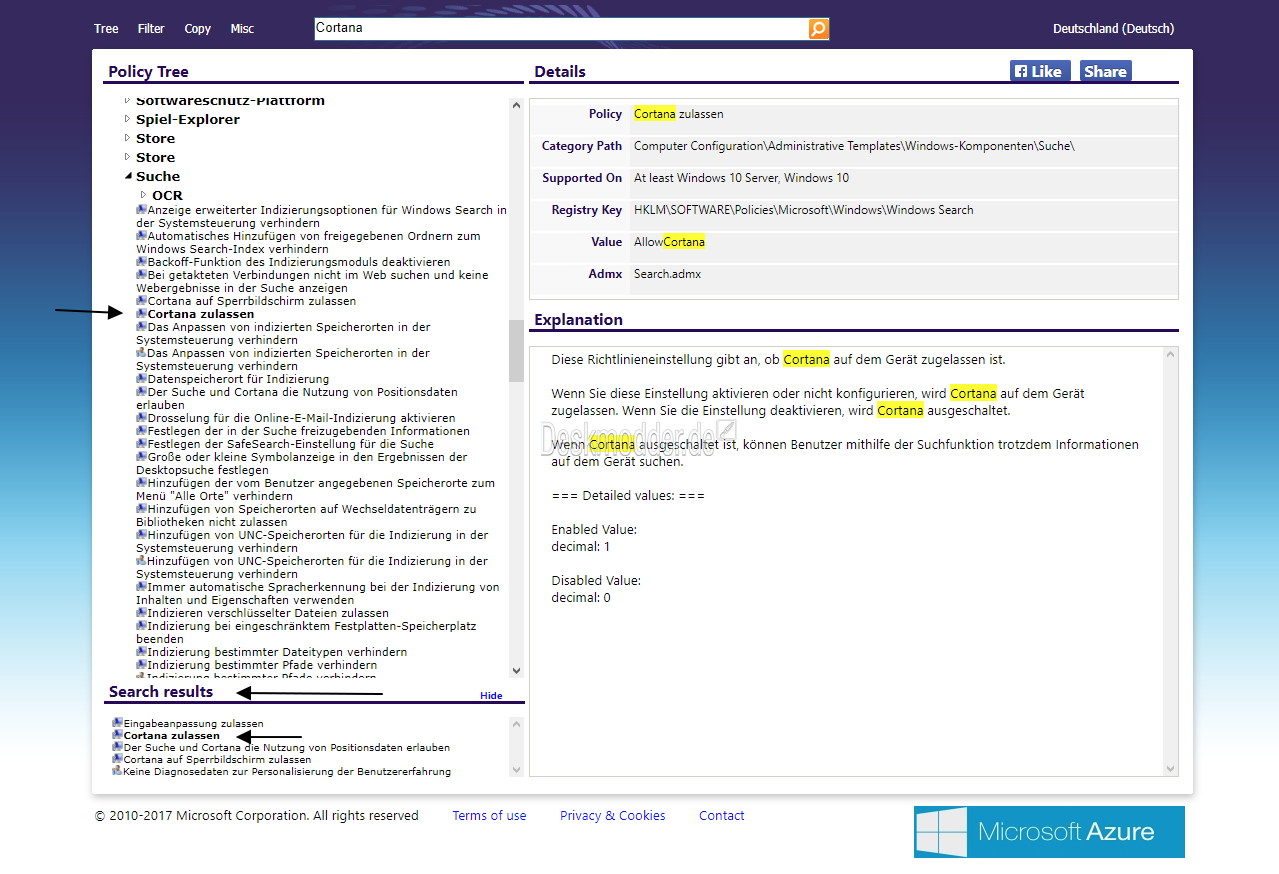The width and height of the screenshot is (1279, 874).
Task: Click the Policy Tree scrollbar up arrow
Action: [x=516, y=105]
